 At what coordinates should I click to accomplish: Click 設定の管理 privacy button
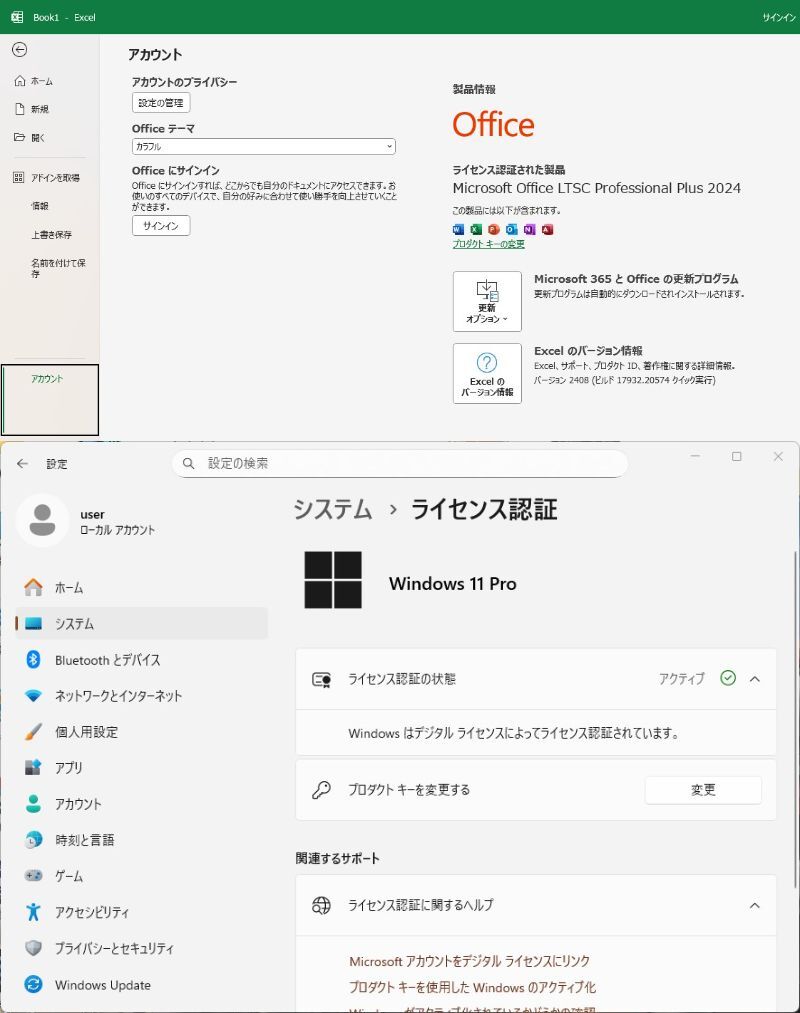point(160,103)
